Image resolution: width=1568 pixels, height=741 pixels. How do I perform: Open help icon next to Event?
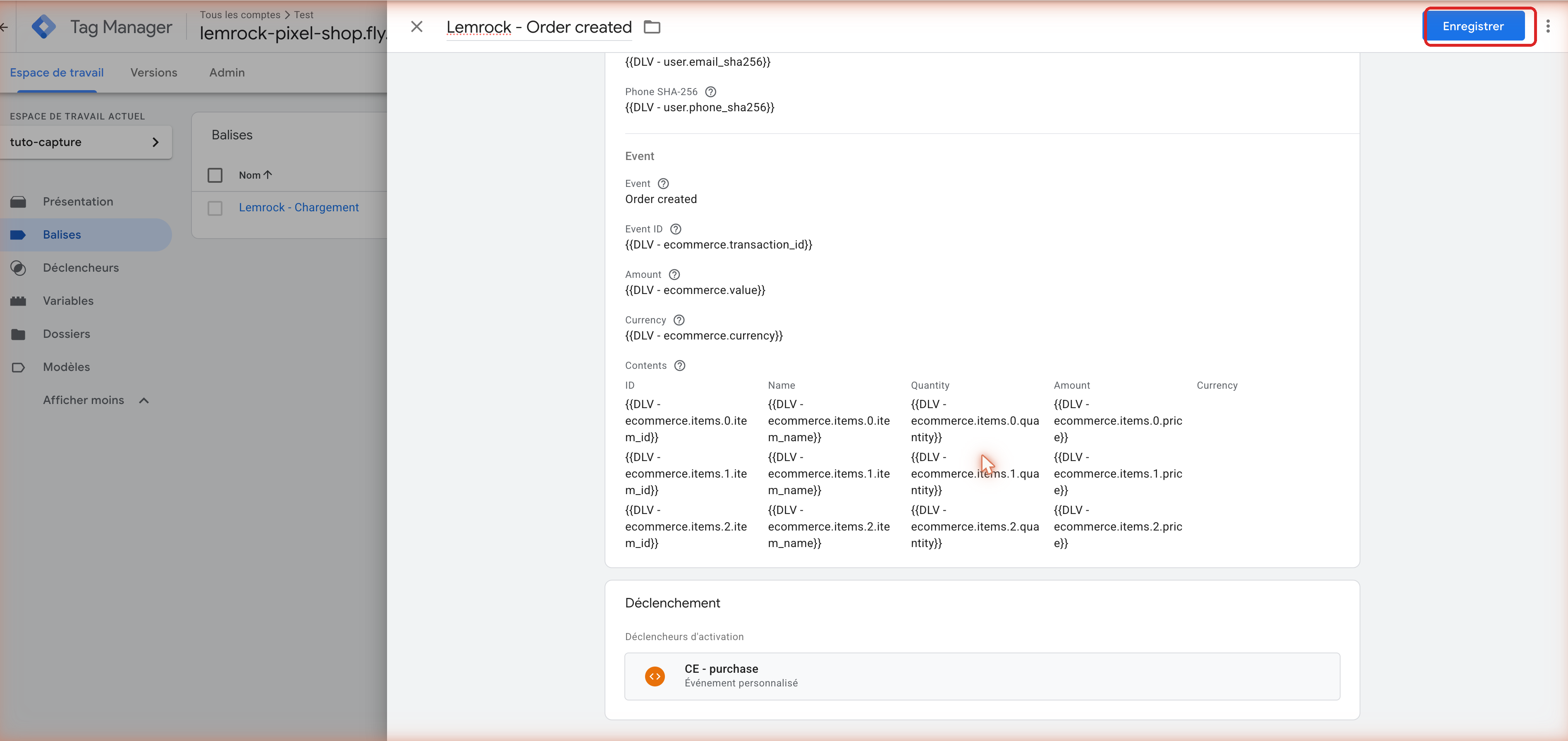(664, 184)
